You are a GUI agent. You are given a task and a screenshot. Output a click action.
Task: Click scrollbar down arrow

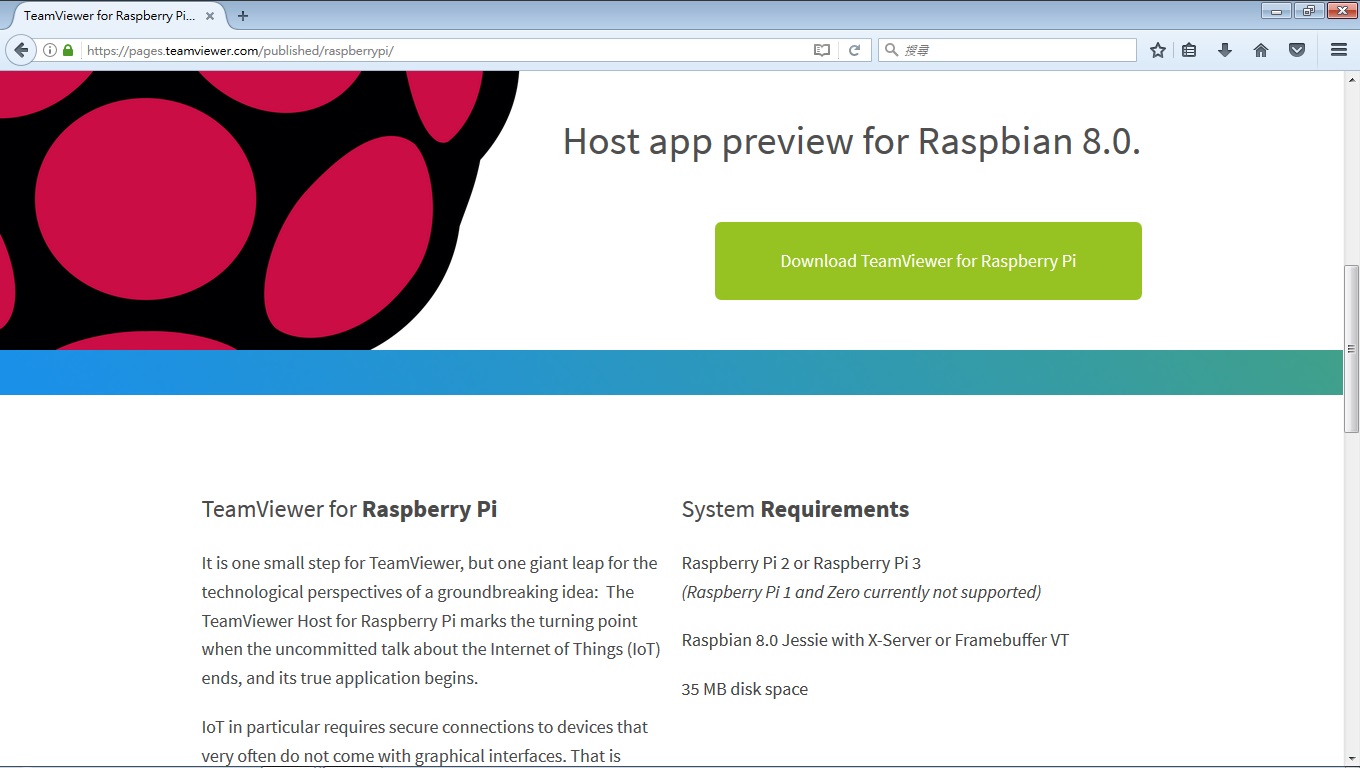[1351, 758]
